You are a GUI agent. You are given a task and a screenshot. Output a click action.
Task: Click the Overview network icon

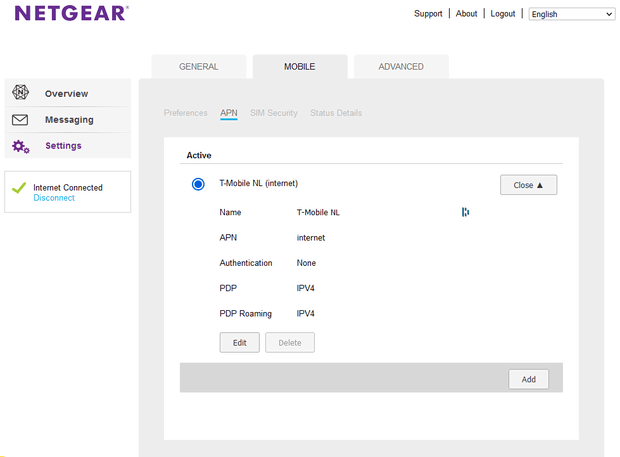(x=20, y=92)
